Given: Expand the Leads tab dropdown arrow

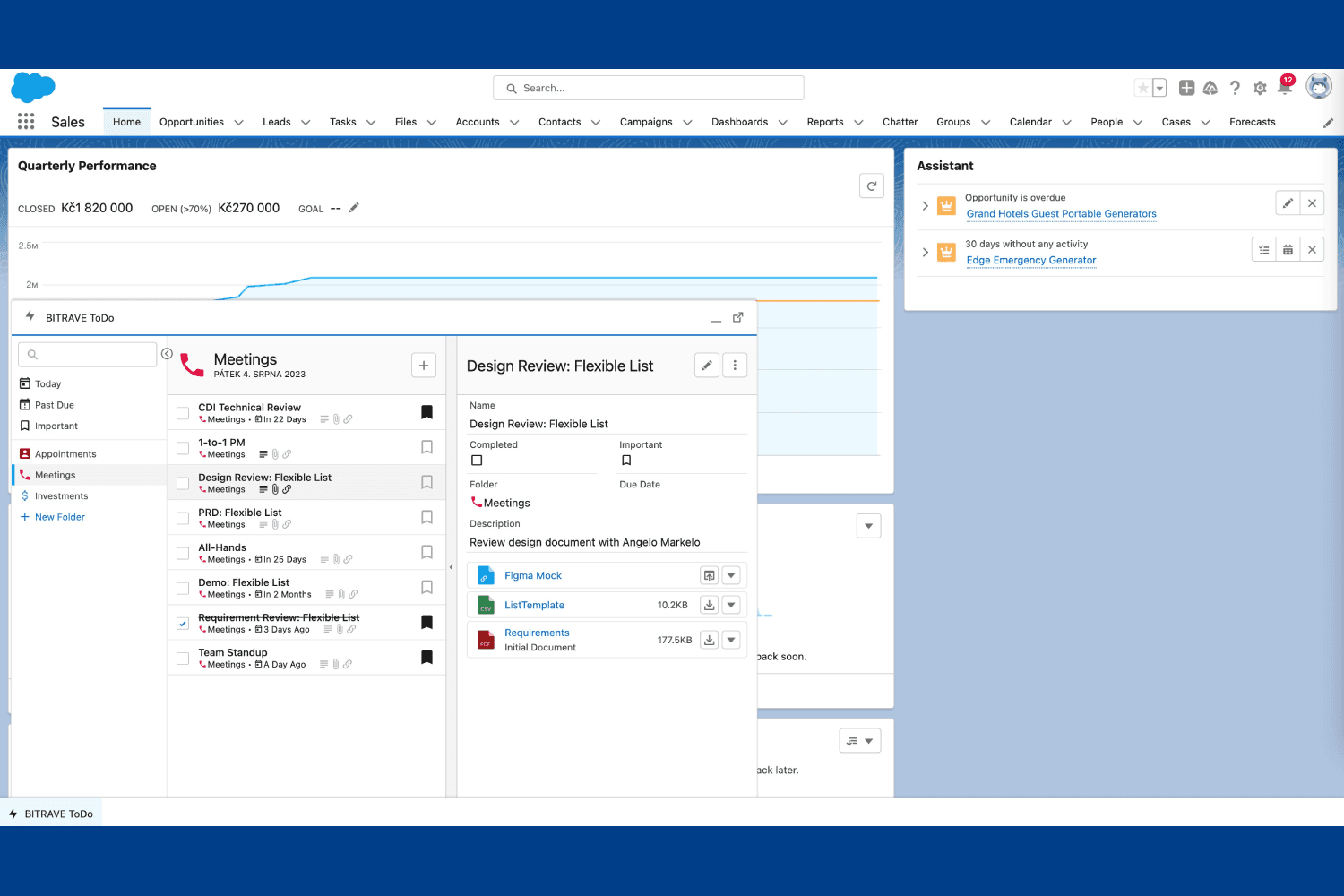Looking at the screenshot, I should coord(306,123).
